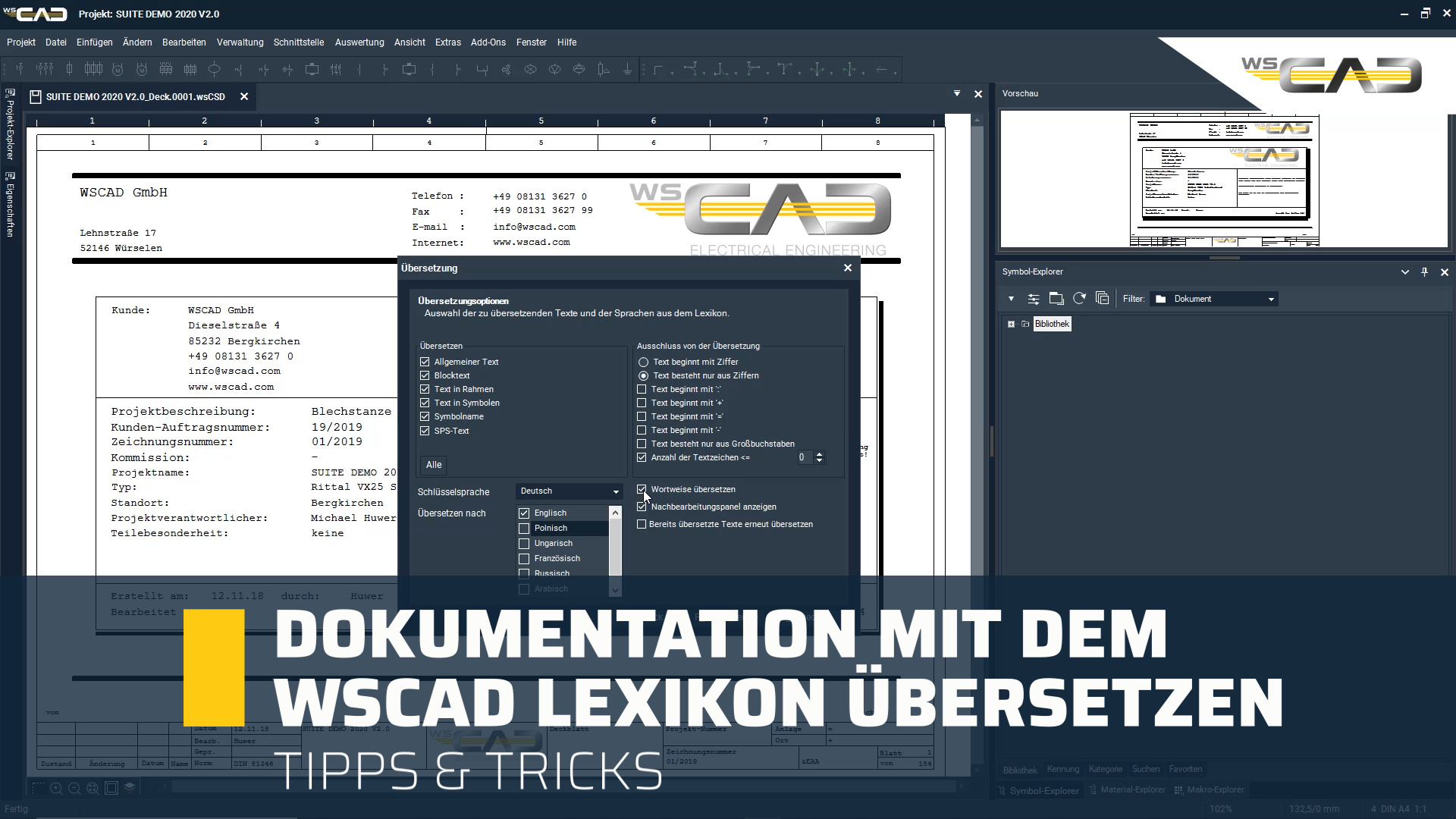Select the crossed-circle lamp symbol tool
The height and width of the screenshot is (819, 1456).
point(530,70)
